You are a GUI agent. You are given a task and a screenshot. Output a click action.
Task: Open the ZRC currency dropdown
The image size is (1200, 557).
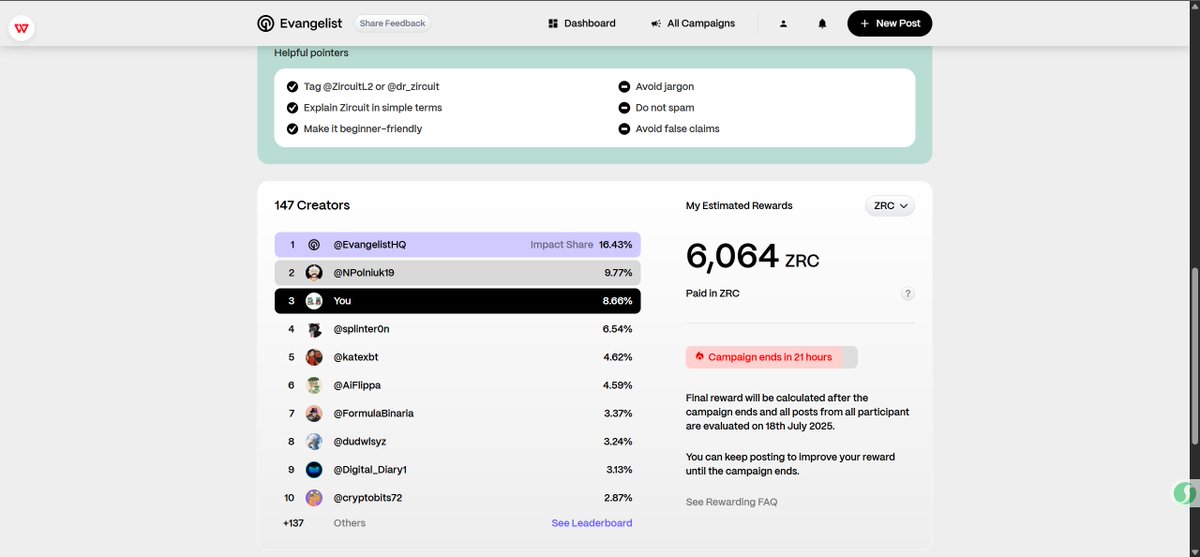point(890,205)
